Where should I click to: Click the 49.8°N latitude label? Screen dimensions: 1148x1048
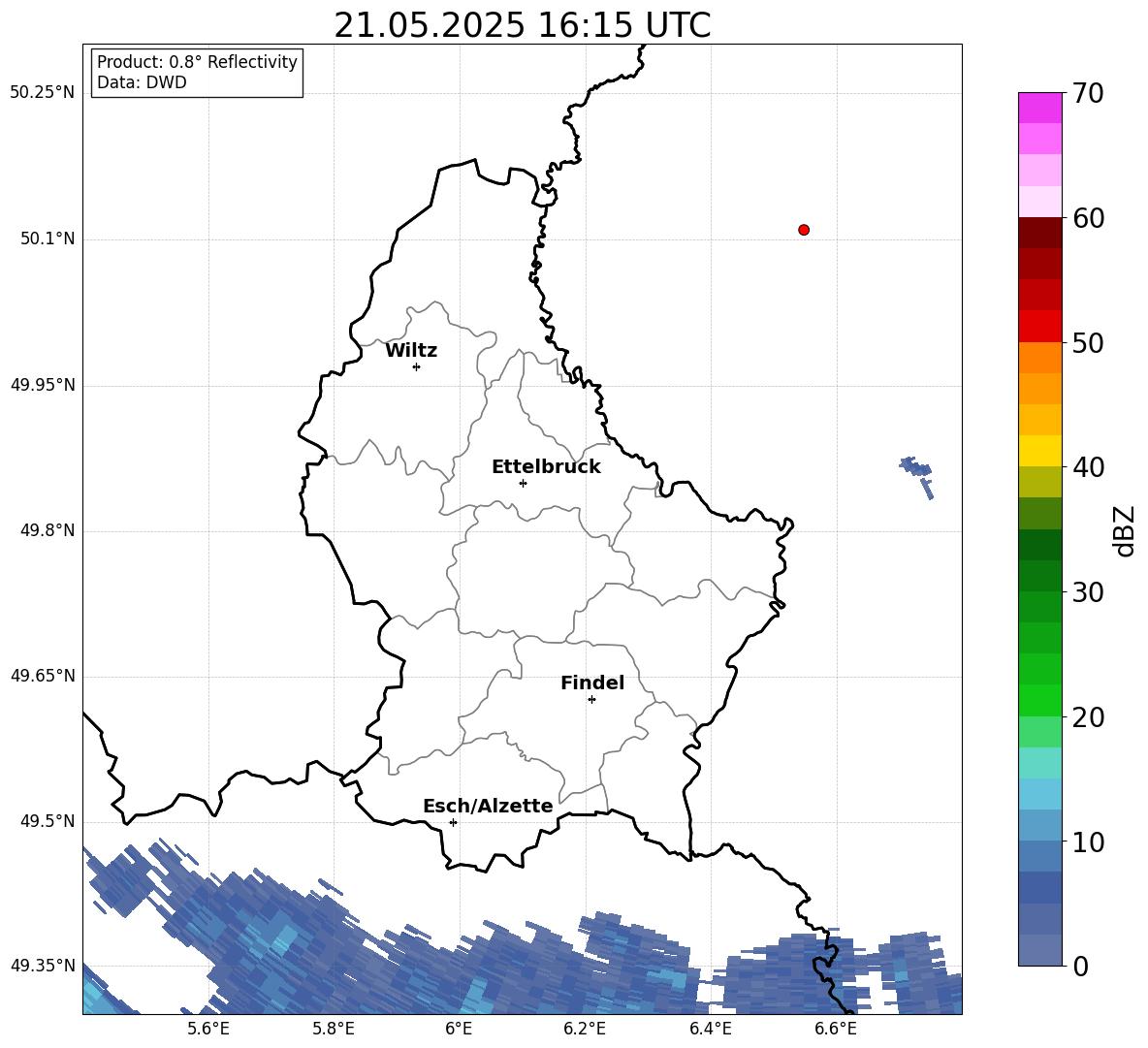[48, 530]
